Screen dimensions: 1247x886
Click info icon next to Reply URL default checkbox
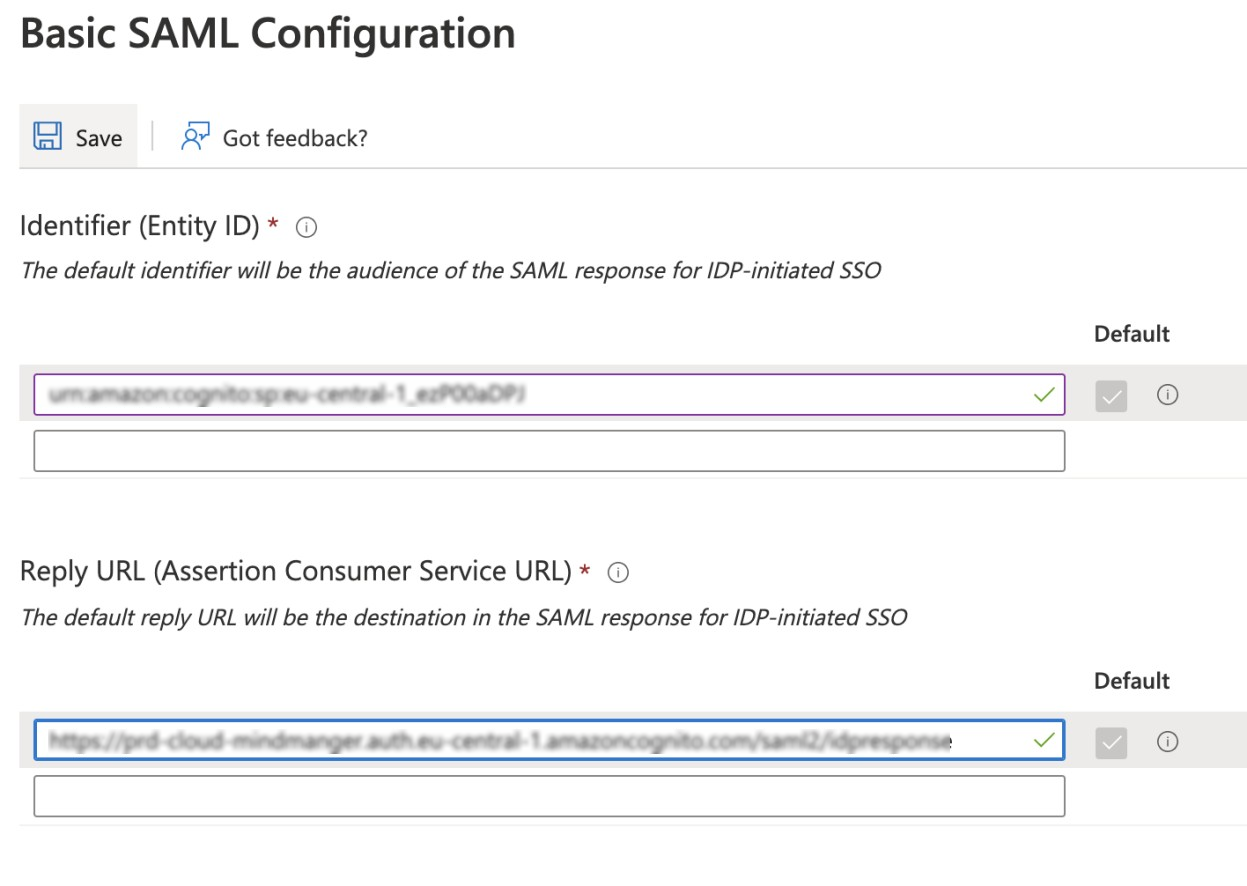1166,742
